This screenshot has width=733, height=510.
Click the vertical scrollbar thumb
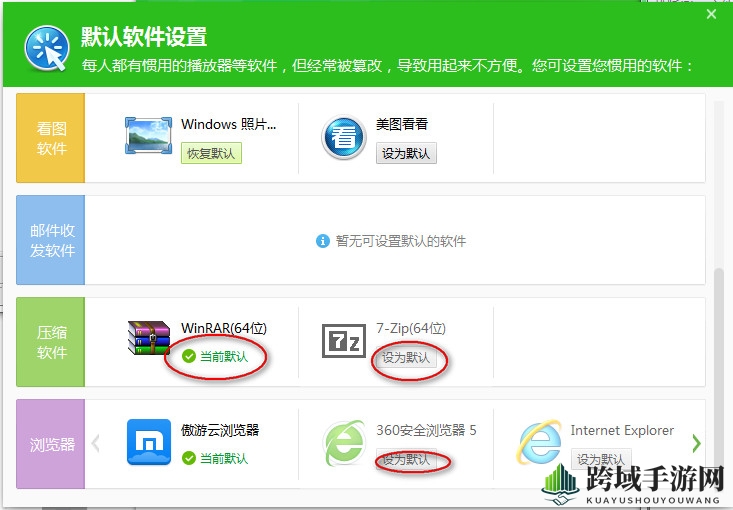(x=719, y=379)
